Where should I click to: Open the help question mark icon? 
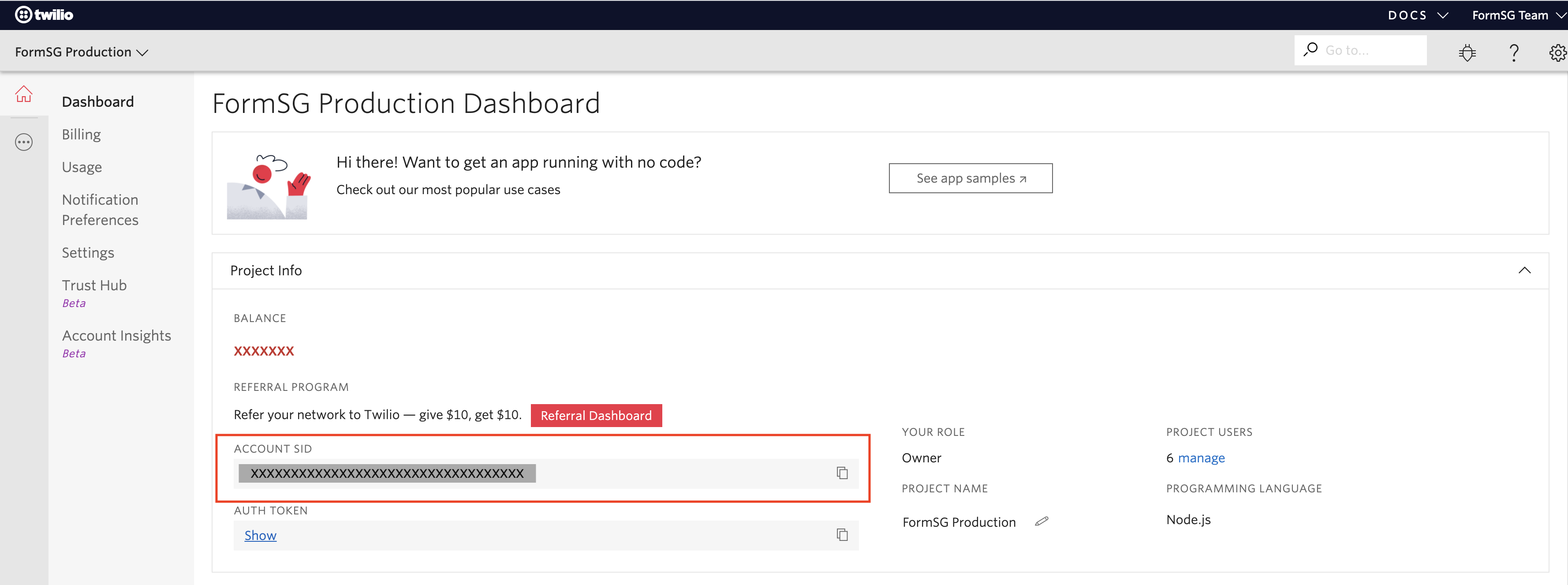point(1514,52)
